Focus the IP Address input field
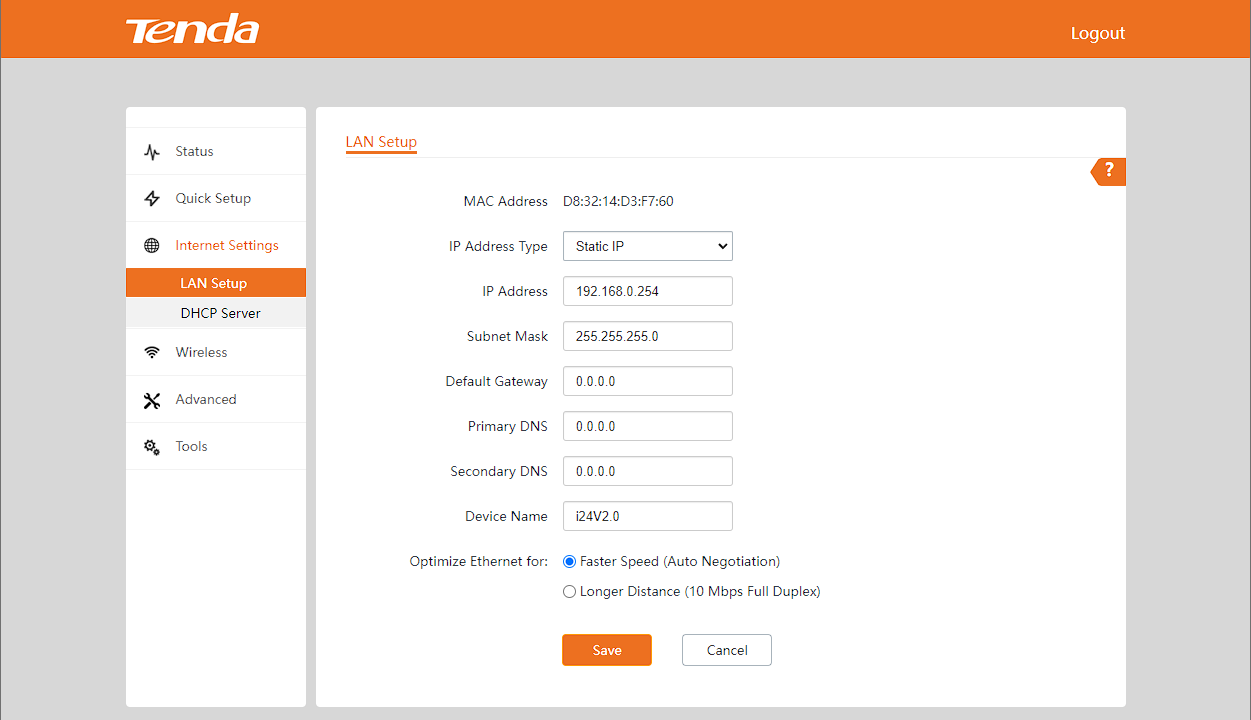Screen dimensions: 1251x720 coord(648,291)
